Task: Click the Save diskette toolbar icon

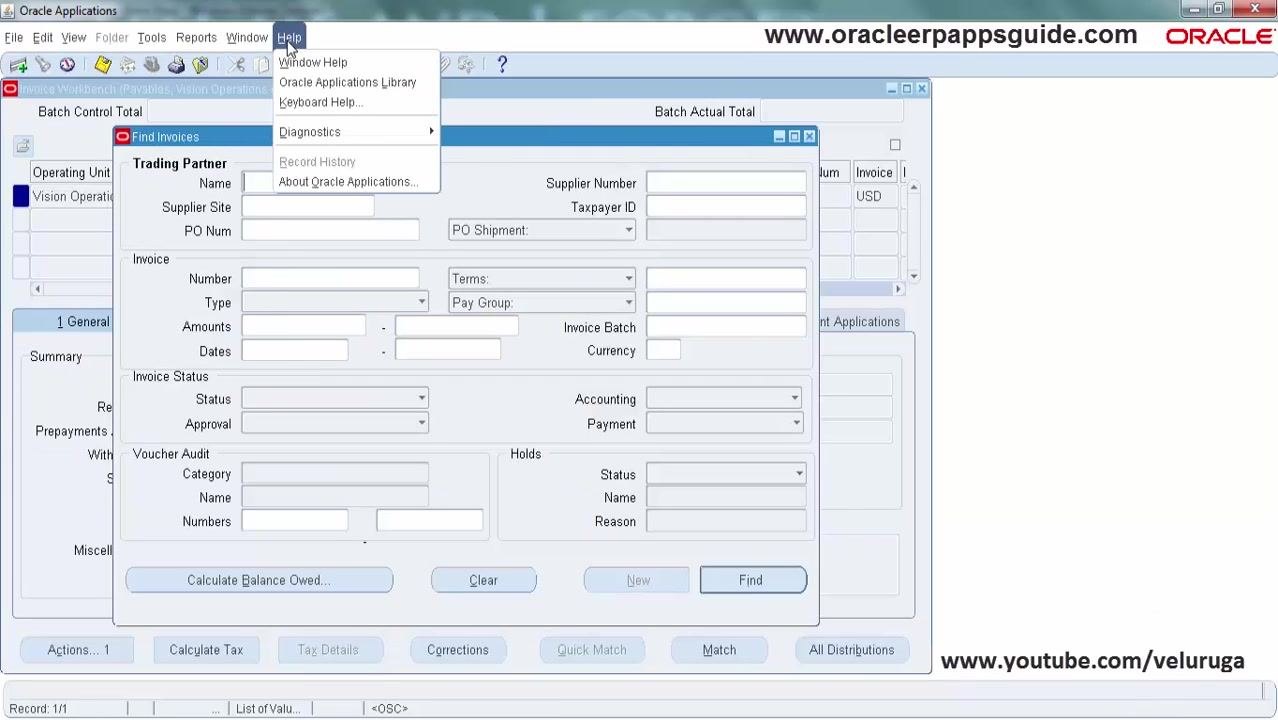Action: point(103,65)
